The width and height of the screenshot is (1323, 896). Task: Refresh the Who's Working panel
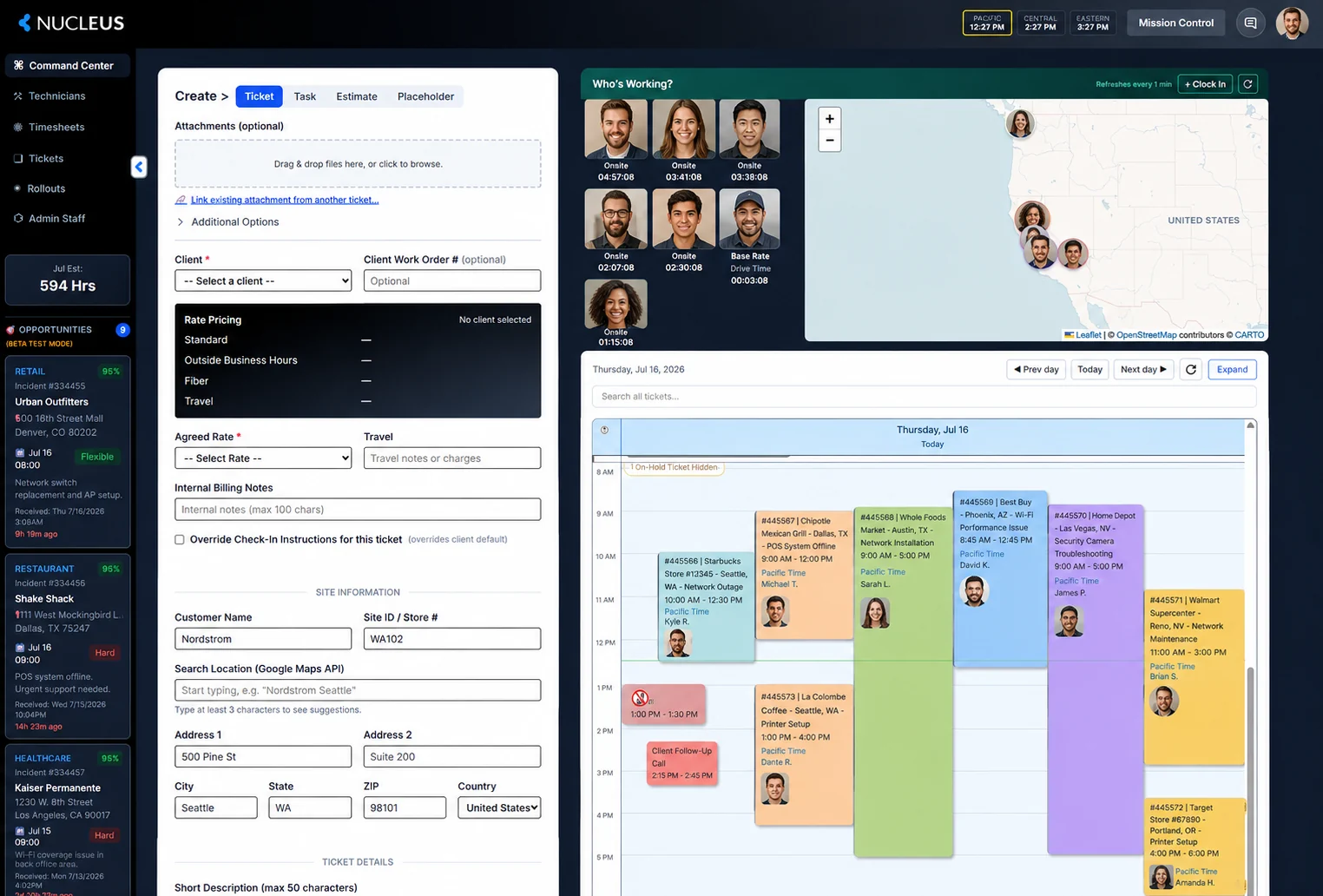click(x=1247, y=84)
